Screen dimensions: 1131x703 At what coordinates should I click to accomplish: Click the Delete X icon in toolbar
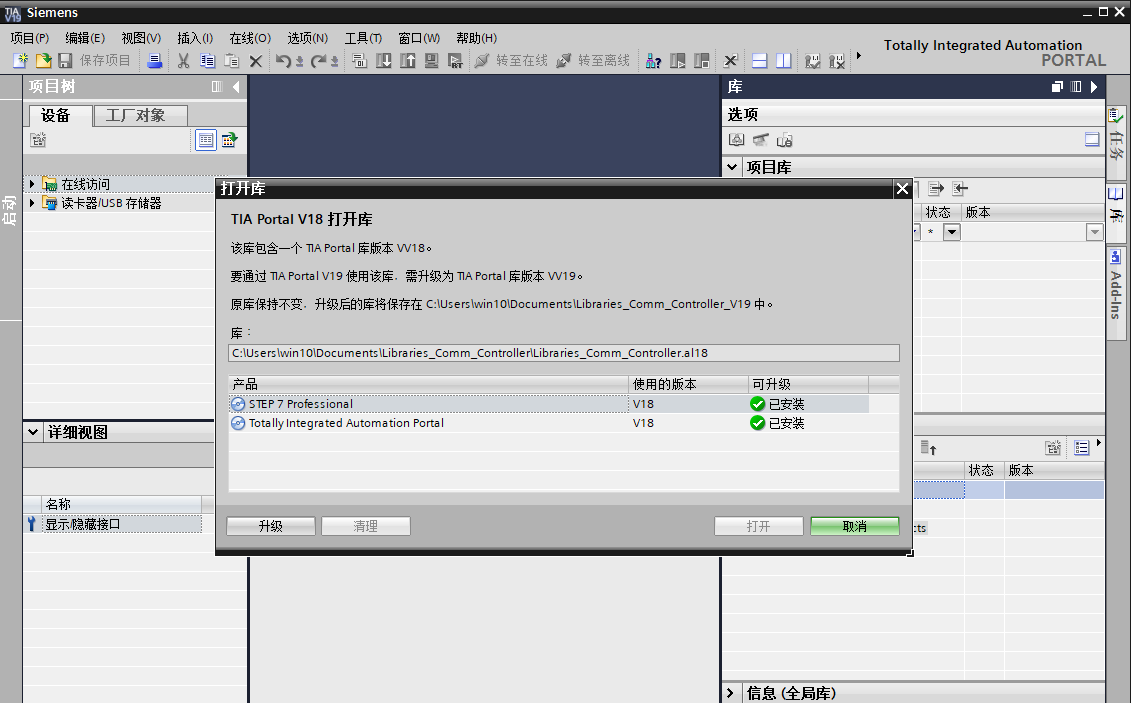point(255,61)
